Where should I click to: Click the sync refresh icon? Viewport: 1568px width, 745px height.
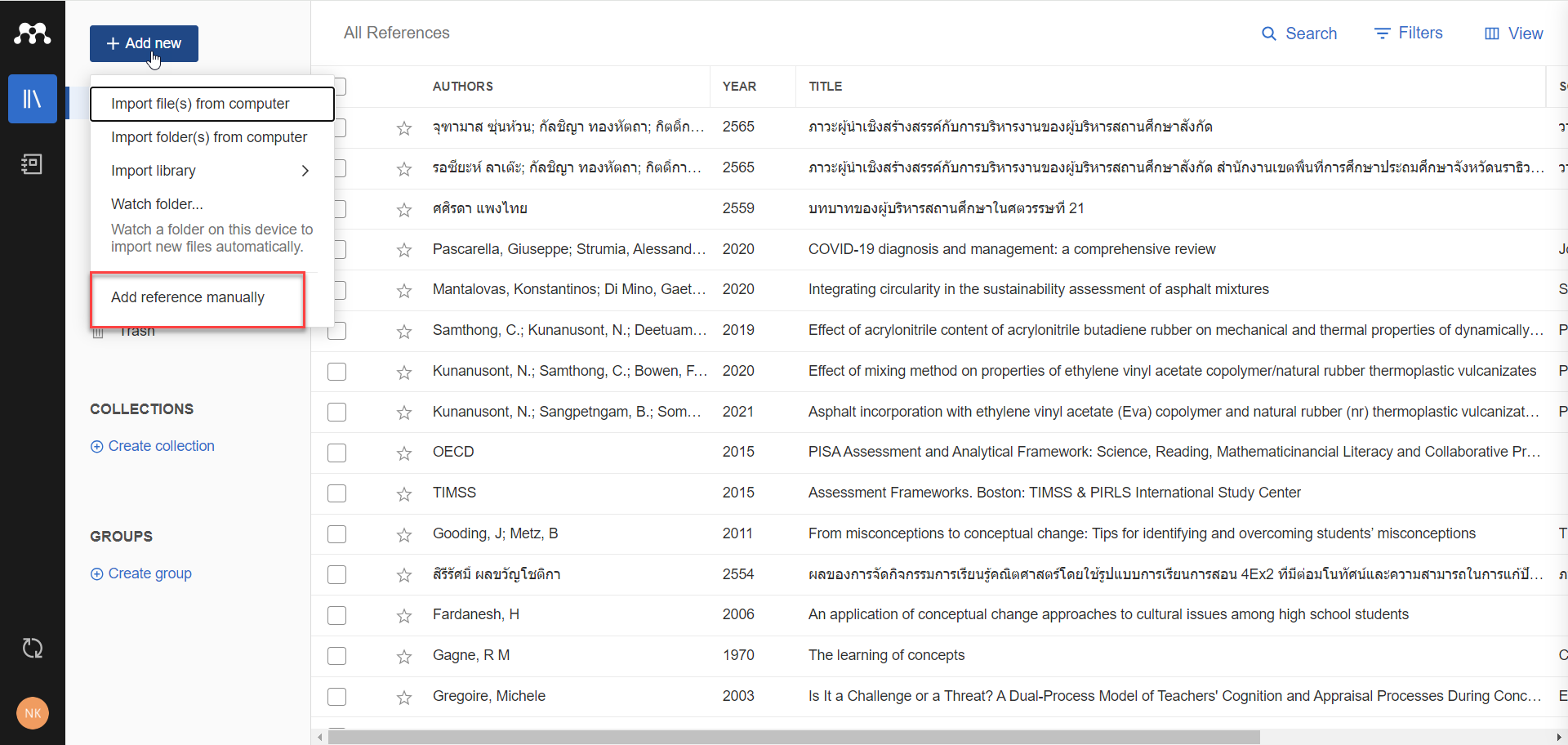(33, 649)
